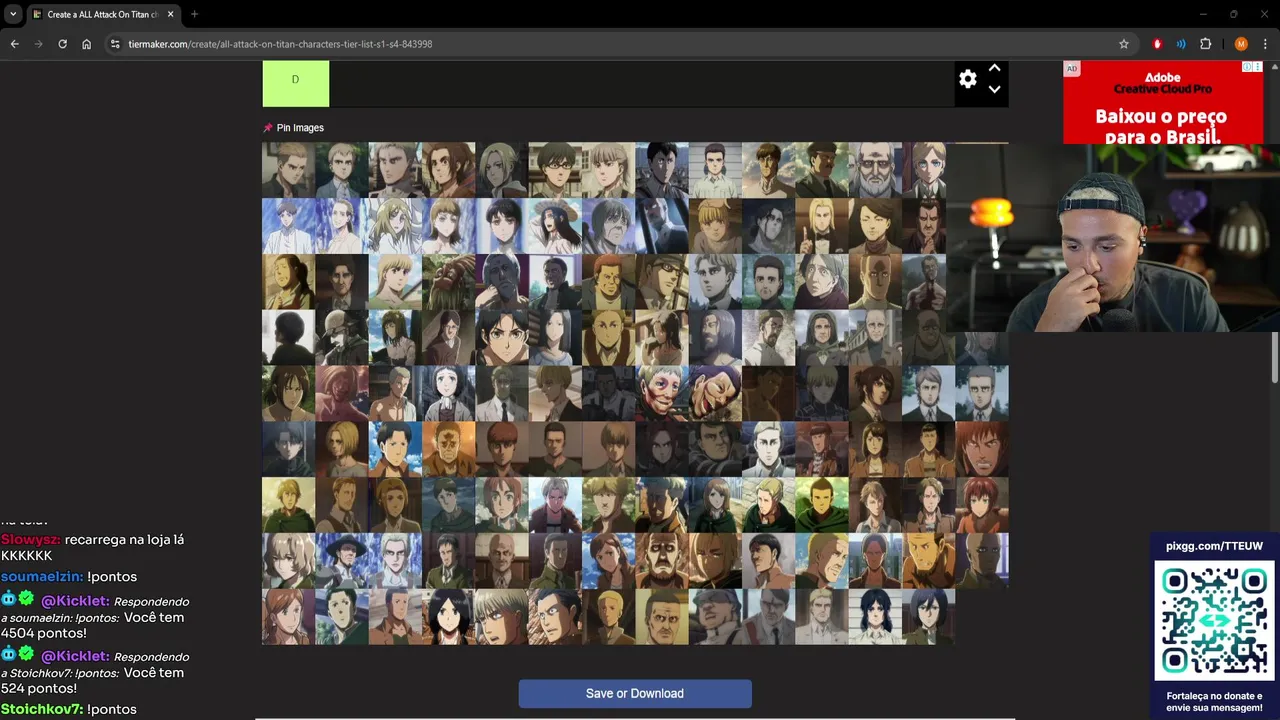Move tier D up with arrow
This screenshot has width=1280, height=720.
994,68
